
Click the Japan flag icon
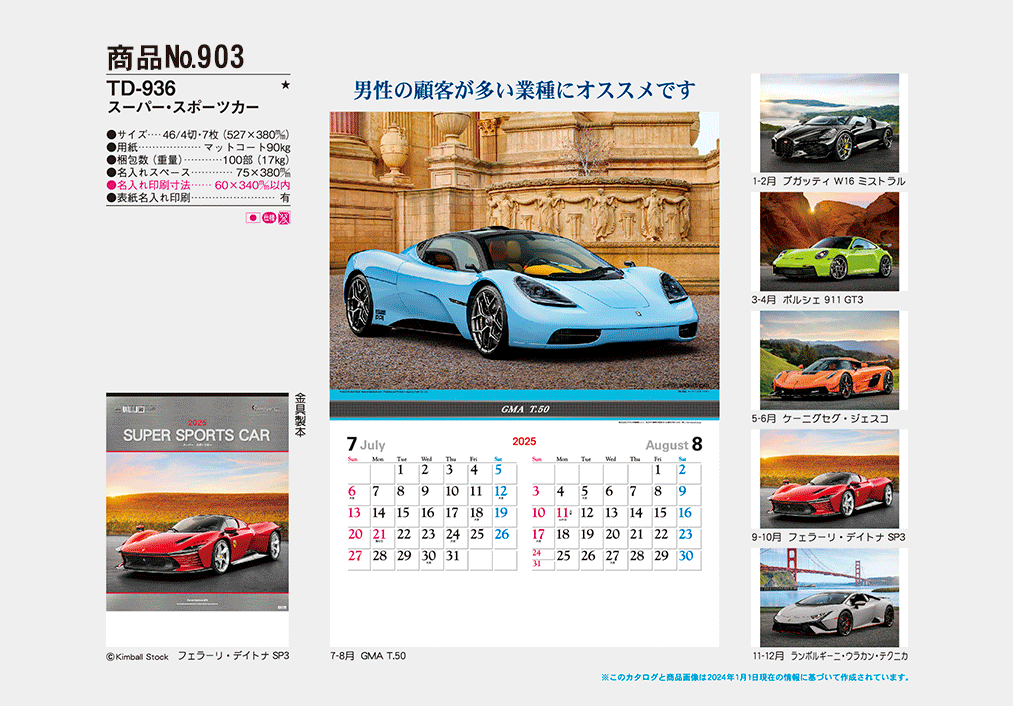pos(252,217)
